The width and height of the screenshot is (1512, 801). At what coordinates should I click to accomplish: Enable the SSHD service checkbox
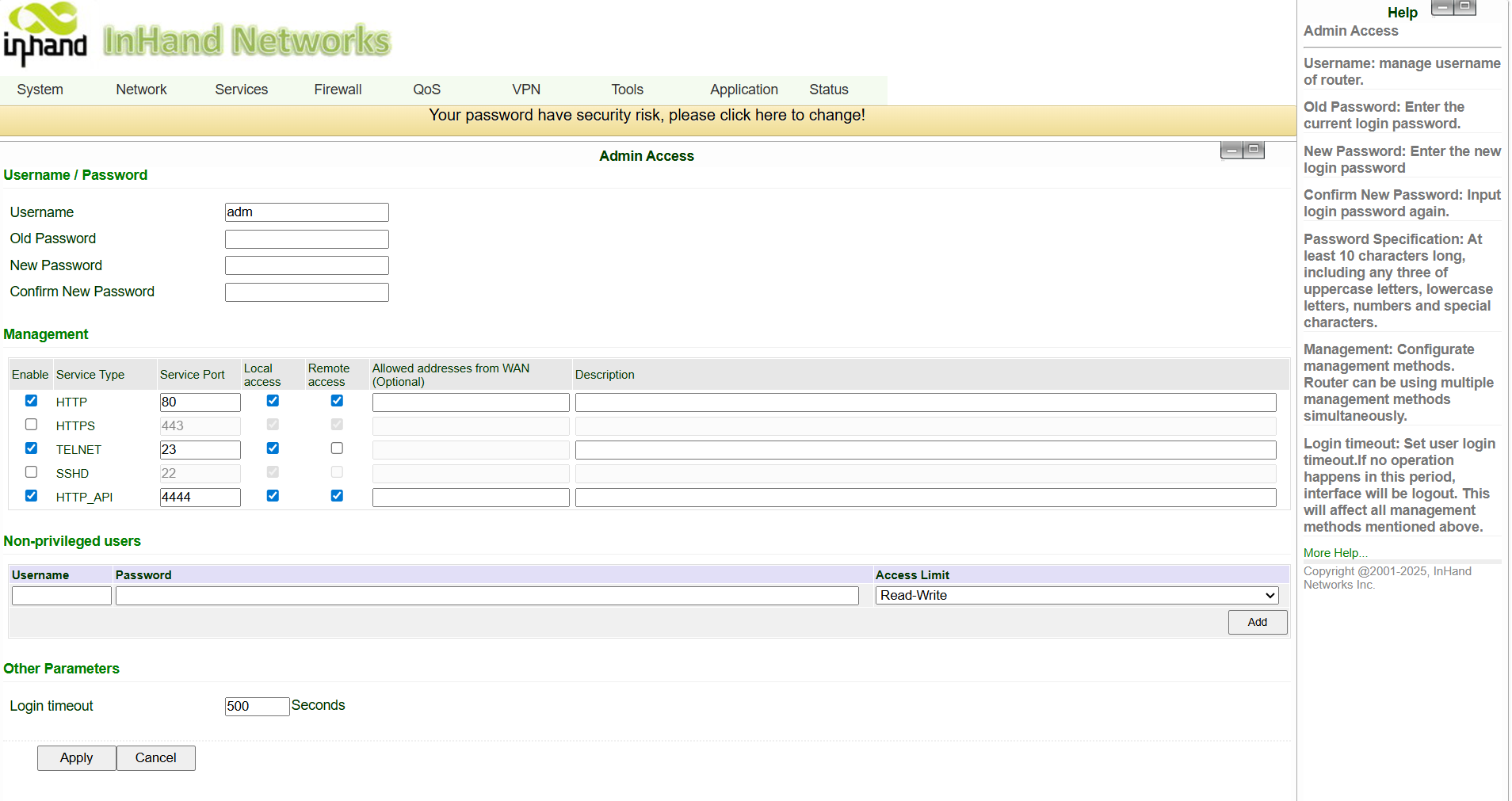pos(31,472)
